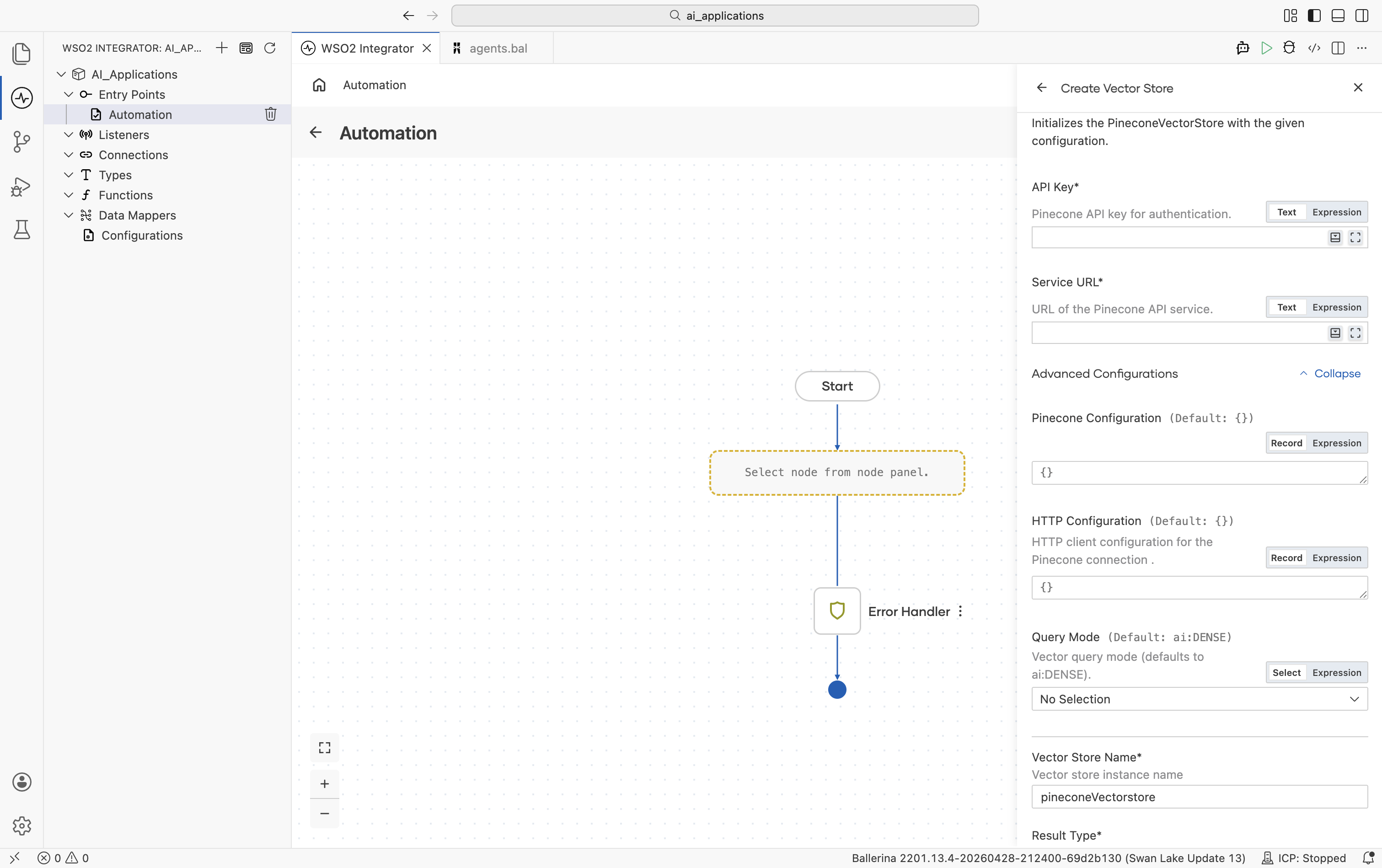Click the ai_applications command center search bar
The image size is (1382, 868).
tap(714, 16)
